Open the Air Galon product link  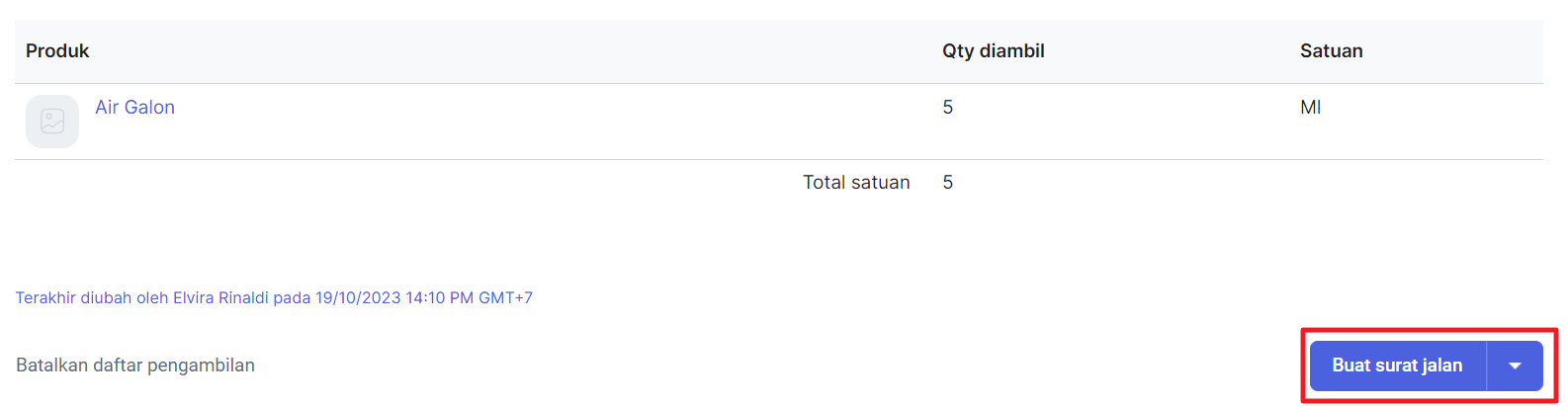(134, 108)
